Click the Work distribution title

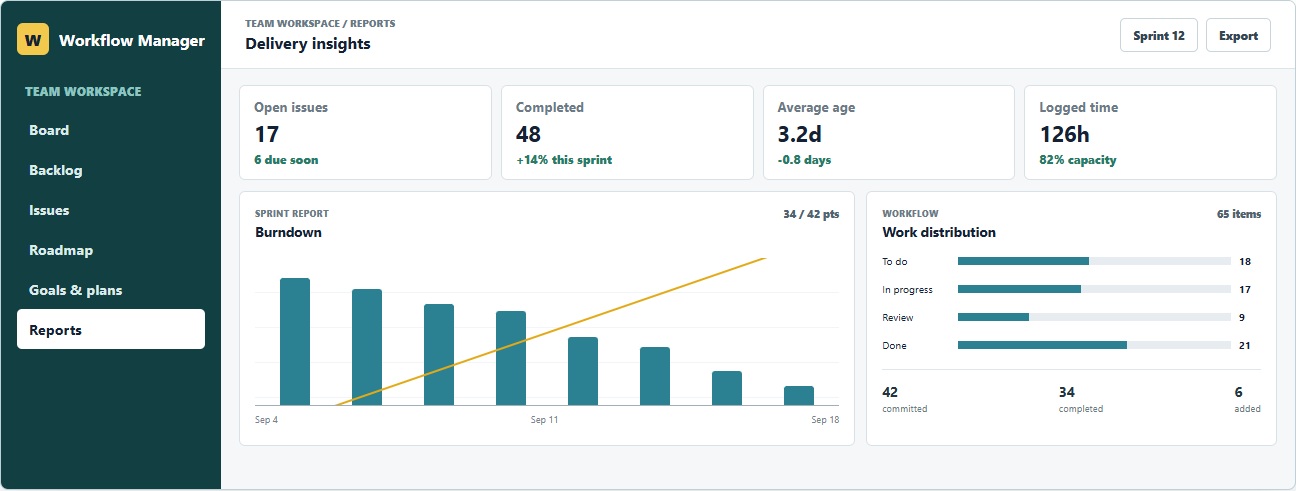[939, 232]
